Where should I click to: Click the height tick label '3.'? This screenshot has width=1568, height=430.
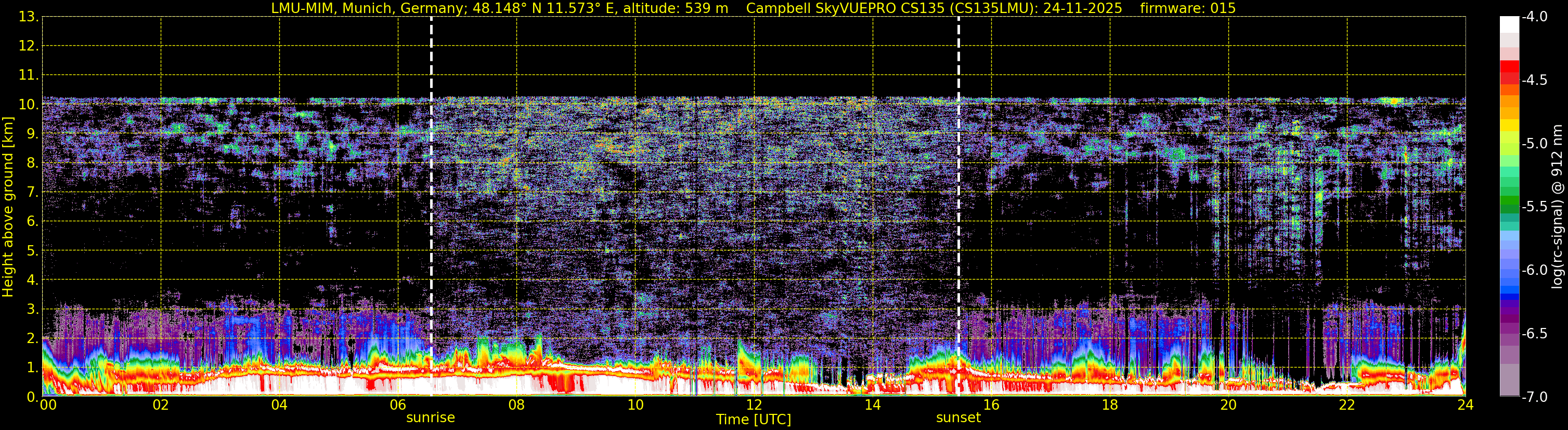coord(32,309)
